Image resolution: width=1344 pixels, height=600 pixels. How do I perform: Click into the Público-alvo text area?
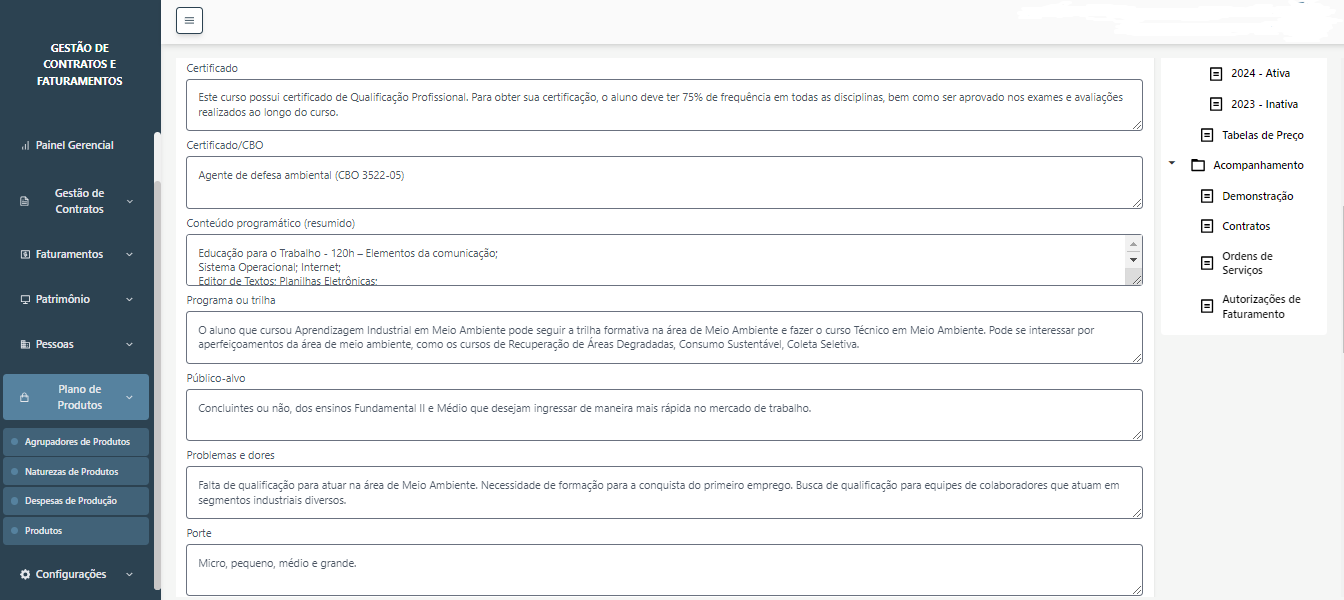tap(664, 414)
